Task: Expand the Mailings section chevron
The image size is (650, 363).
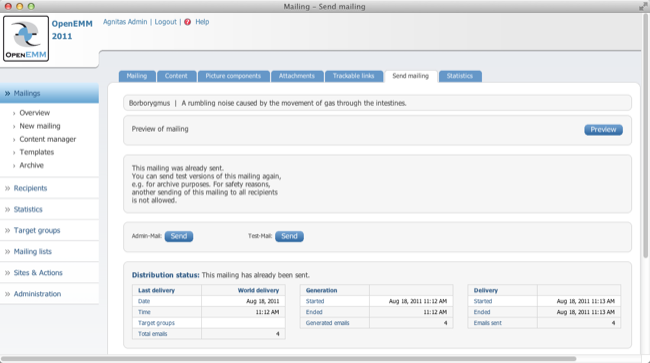Action: click(7, 93)
